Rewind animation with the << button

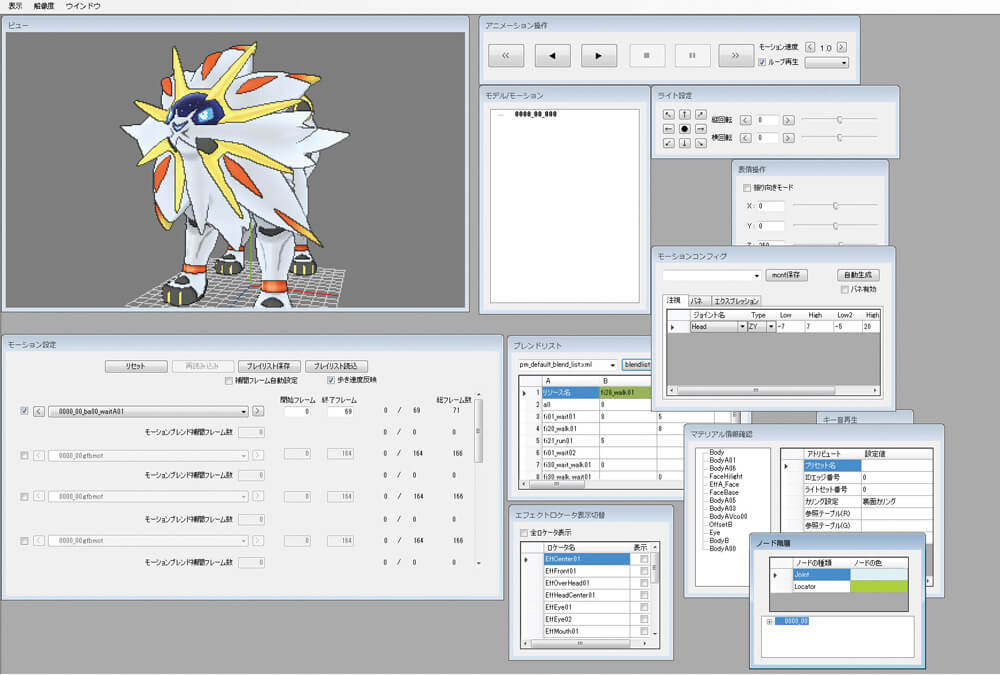[506, 56]
